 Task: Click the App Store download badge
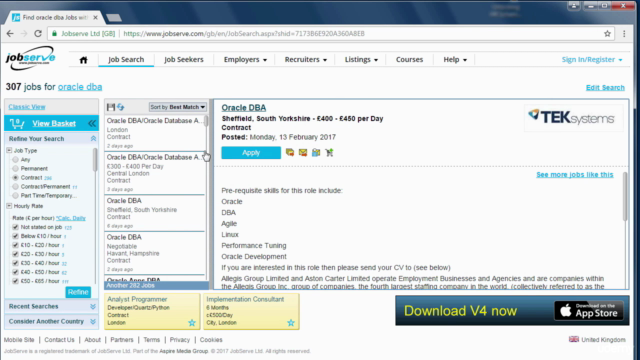coord(588,311)
